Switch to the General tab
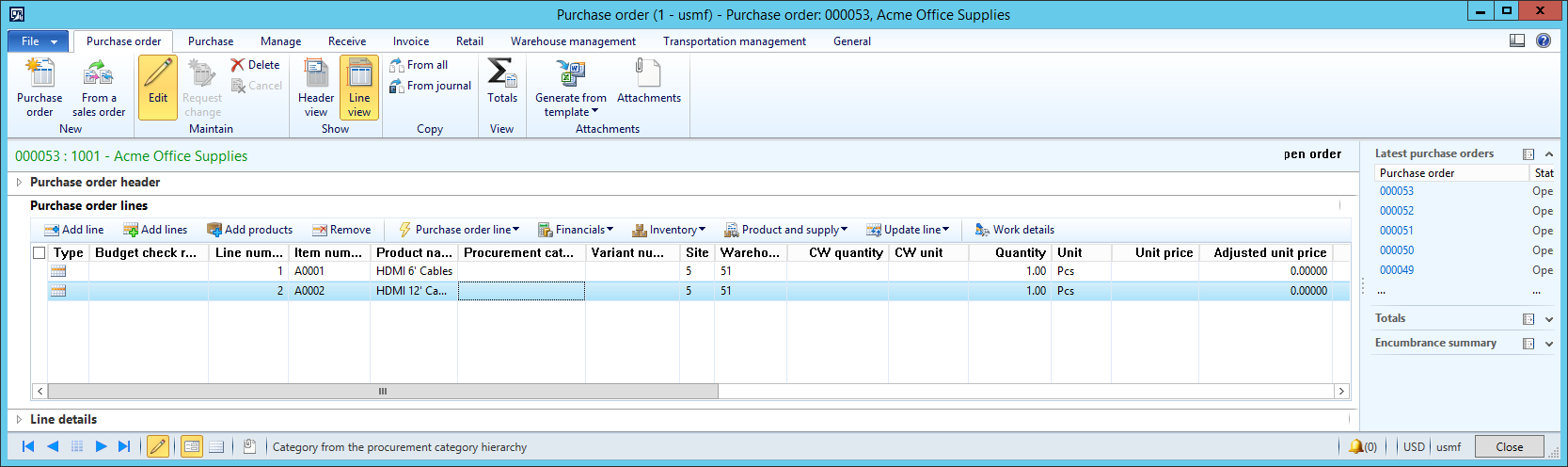 click(852, 41)
